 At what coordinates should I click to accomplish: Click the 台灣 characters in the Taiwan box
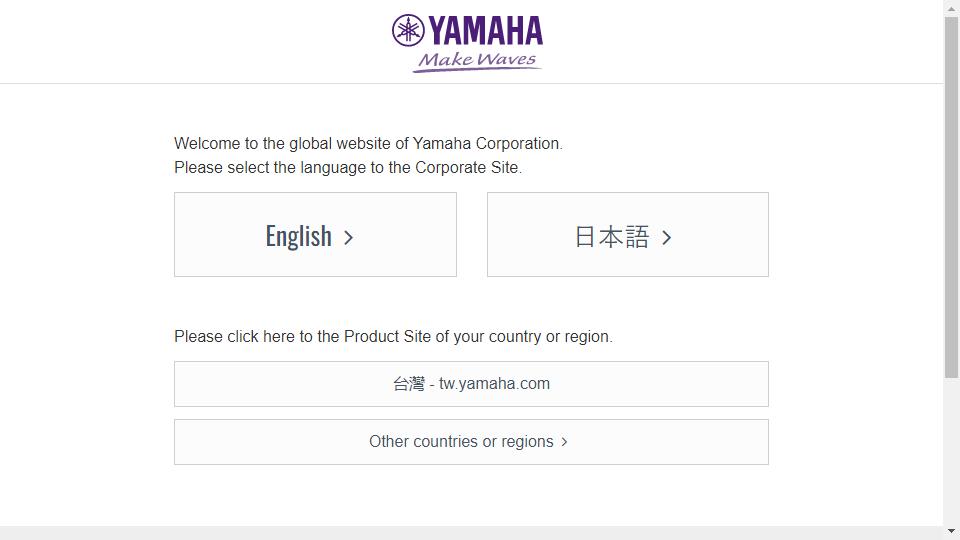click(408, 384)
